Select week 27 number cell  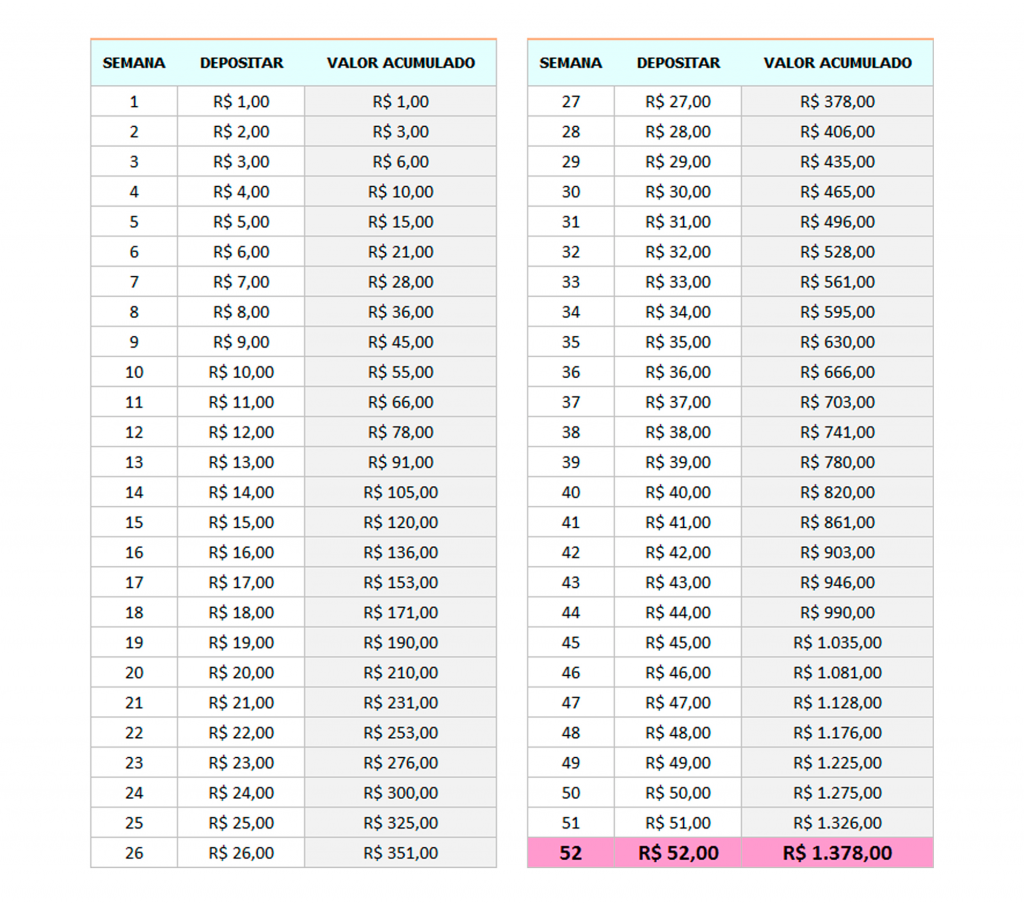coord(571,102)
